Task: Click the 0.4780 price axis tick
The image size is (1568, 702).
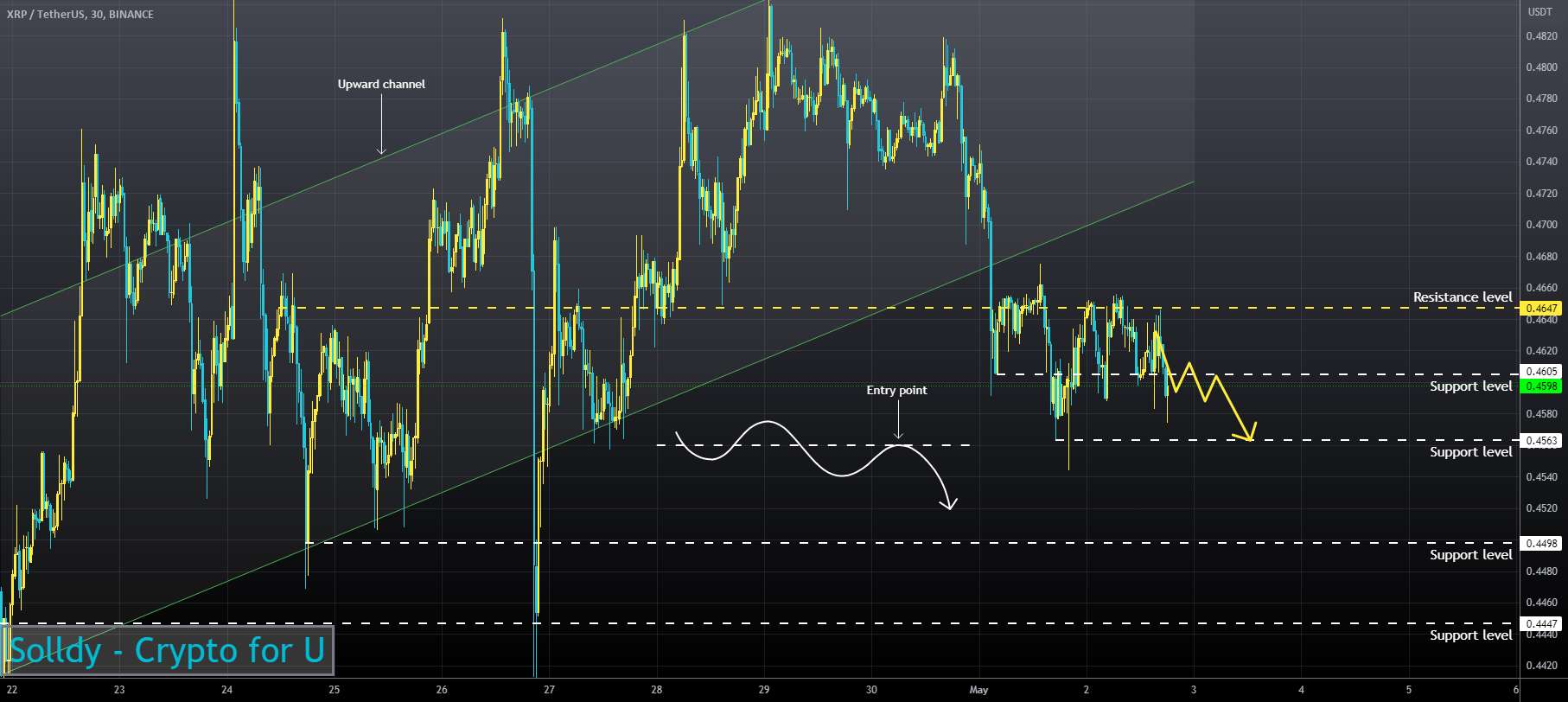Action: [1541, 99]
